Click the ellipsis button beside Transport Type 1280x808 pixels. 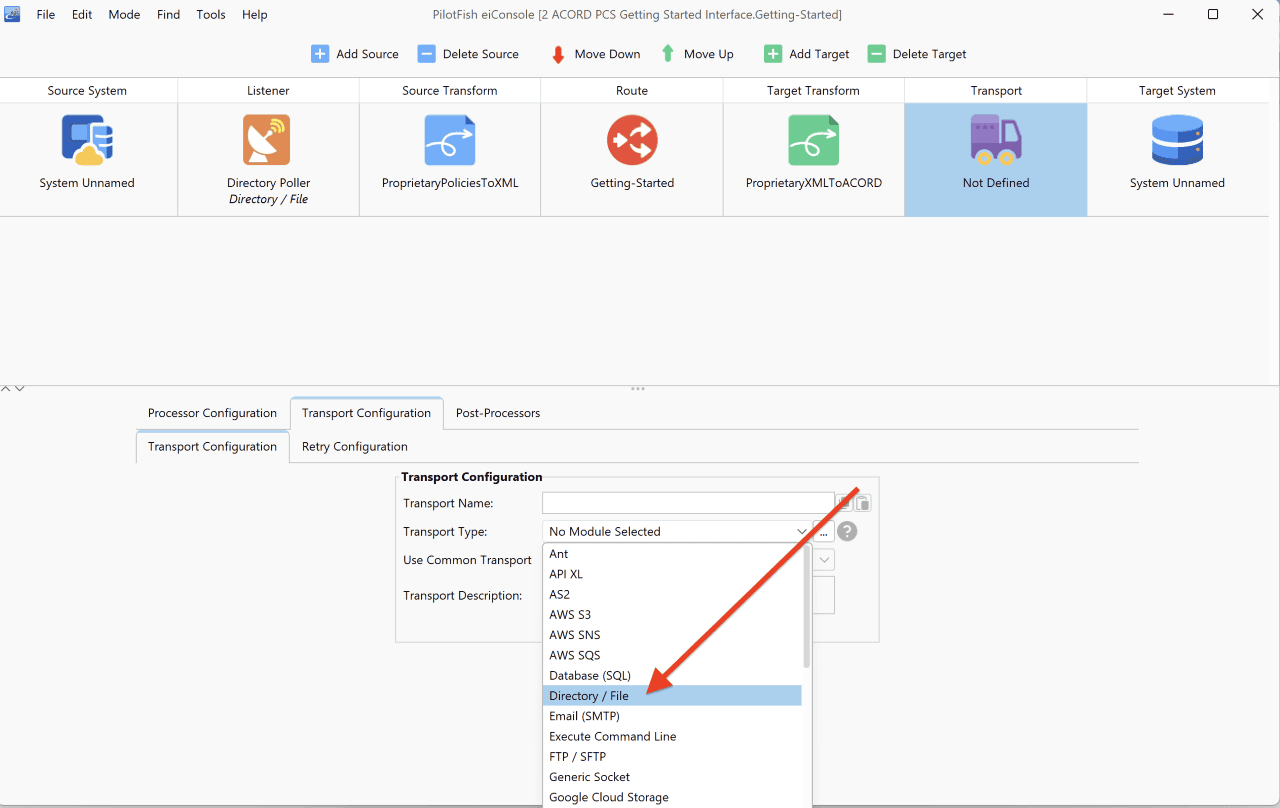(x=824, y=532)
